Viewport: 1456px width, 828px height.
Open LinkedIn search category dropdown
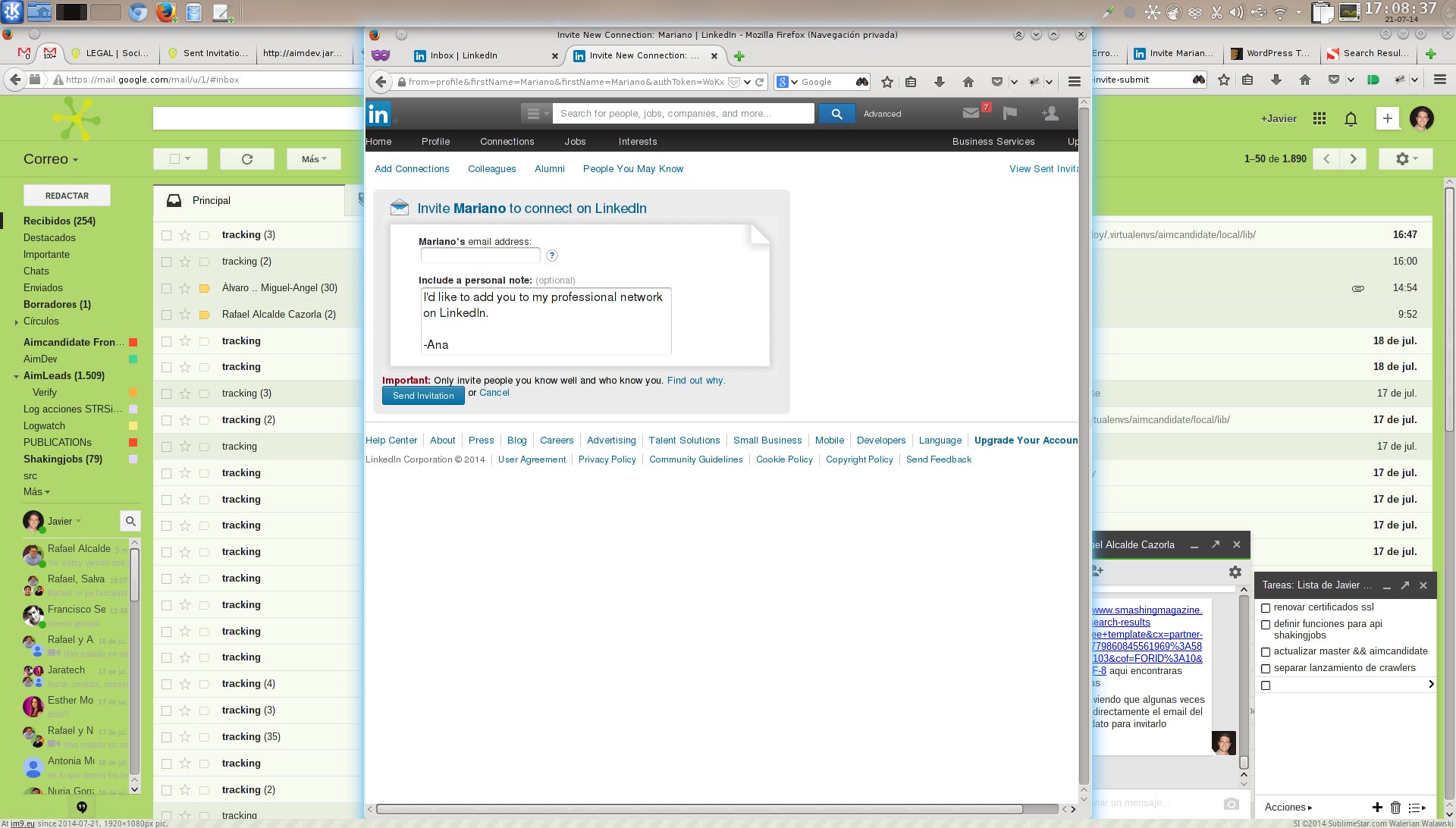tap(536, 114)
